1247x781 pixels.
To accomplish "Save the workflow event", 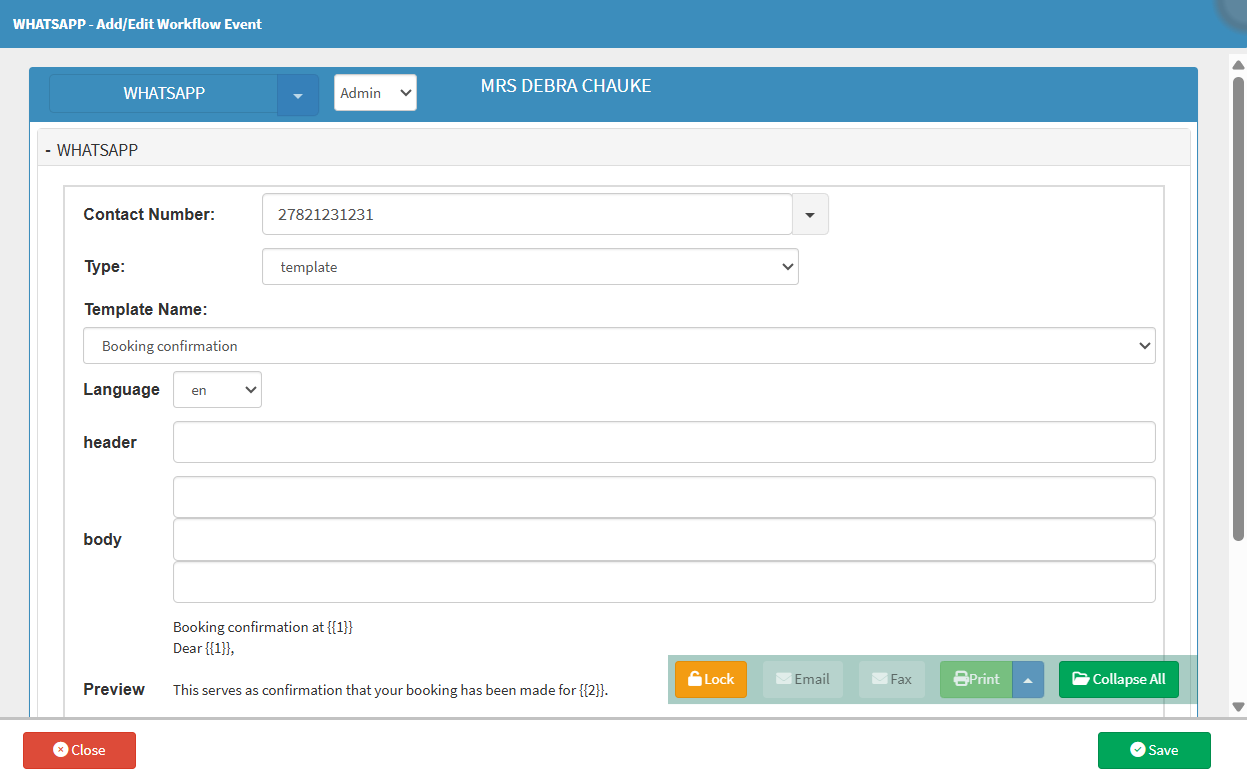I will point(1153,750).
